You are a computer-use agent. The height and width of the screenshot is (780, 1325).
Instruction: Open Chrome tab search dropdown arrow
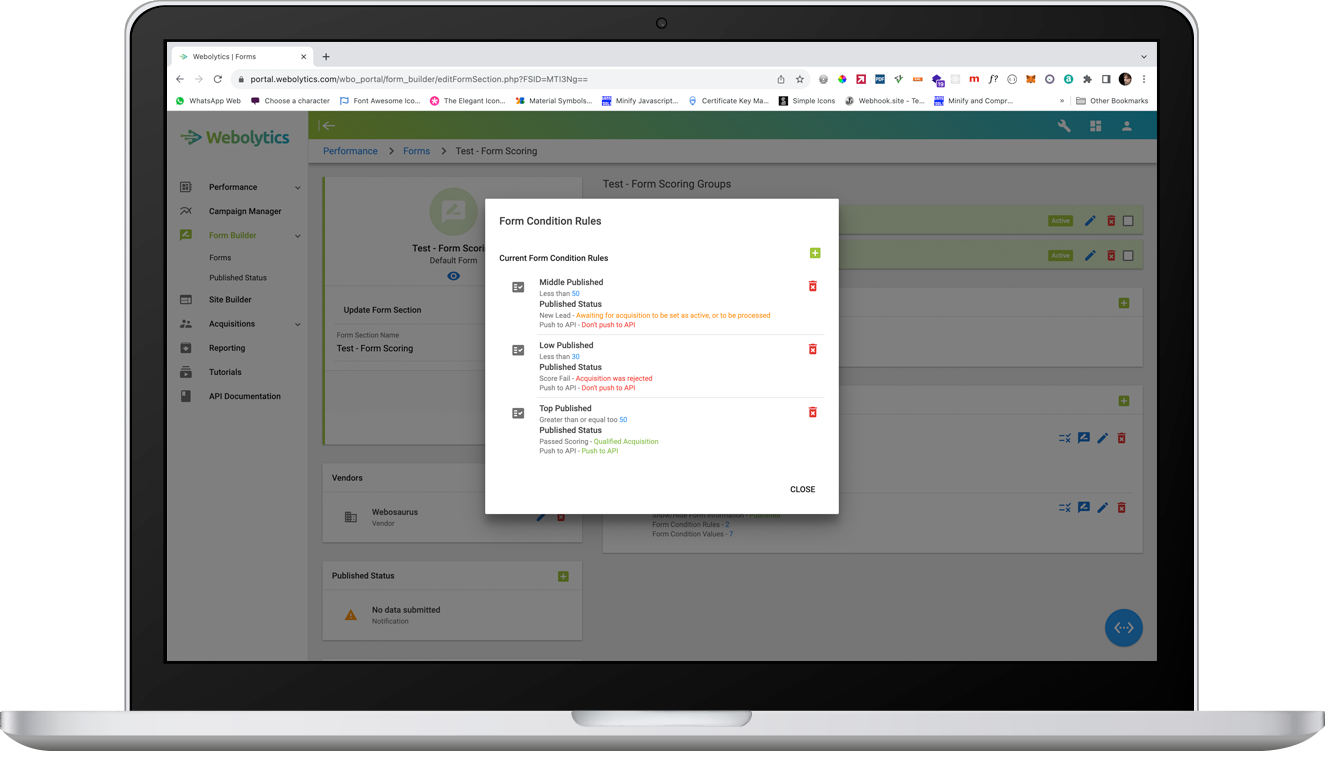point(1144,57)
